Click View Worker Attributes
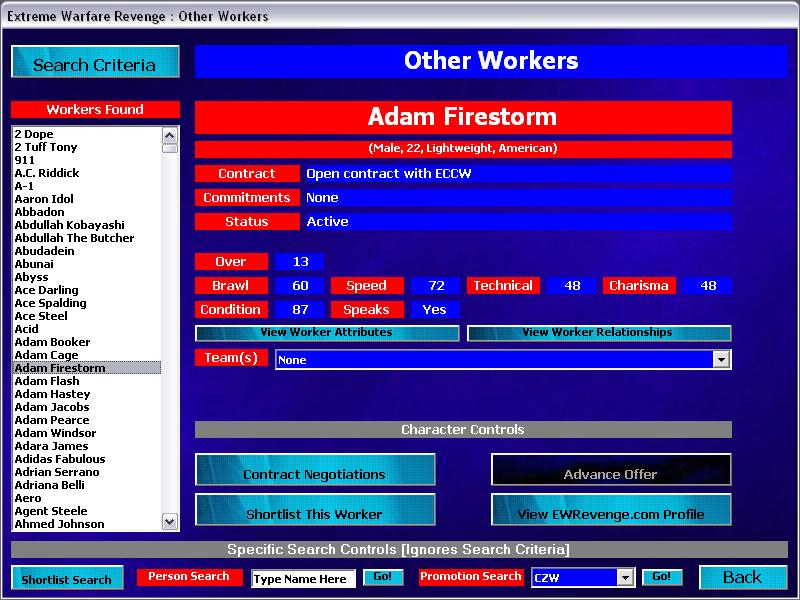 327,333
